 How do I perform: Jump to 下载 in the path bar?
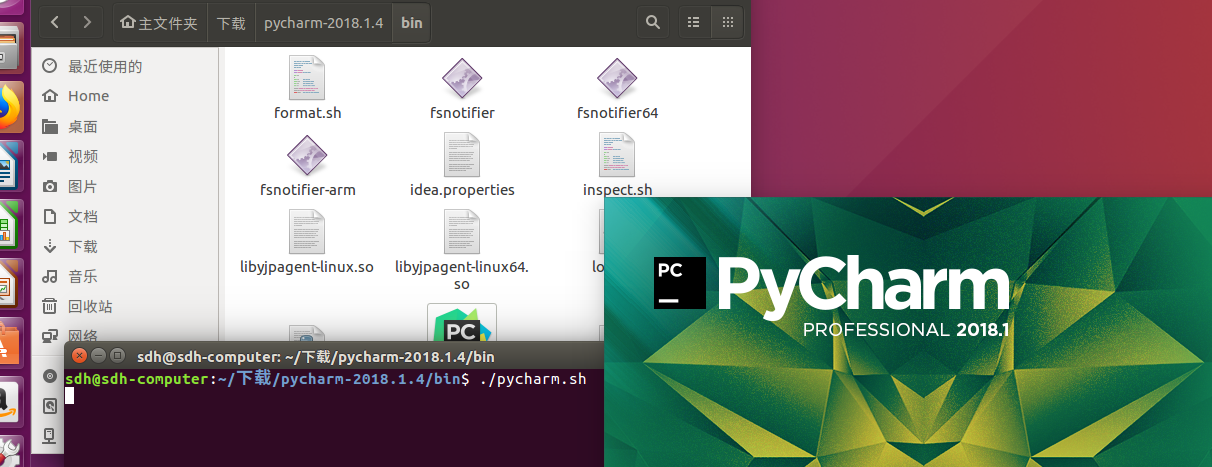click(x=232, y=22)
